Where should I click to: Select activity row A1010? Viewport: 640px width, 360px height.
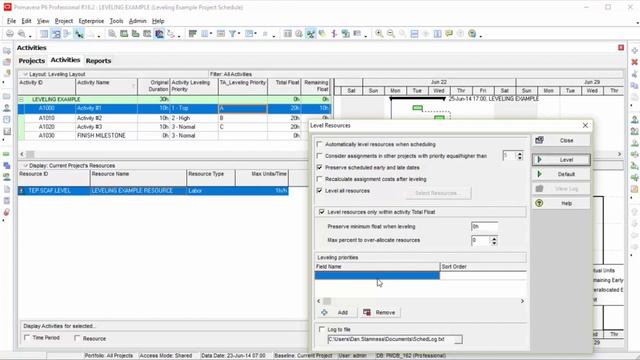tap(174, 118)
